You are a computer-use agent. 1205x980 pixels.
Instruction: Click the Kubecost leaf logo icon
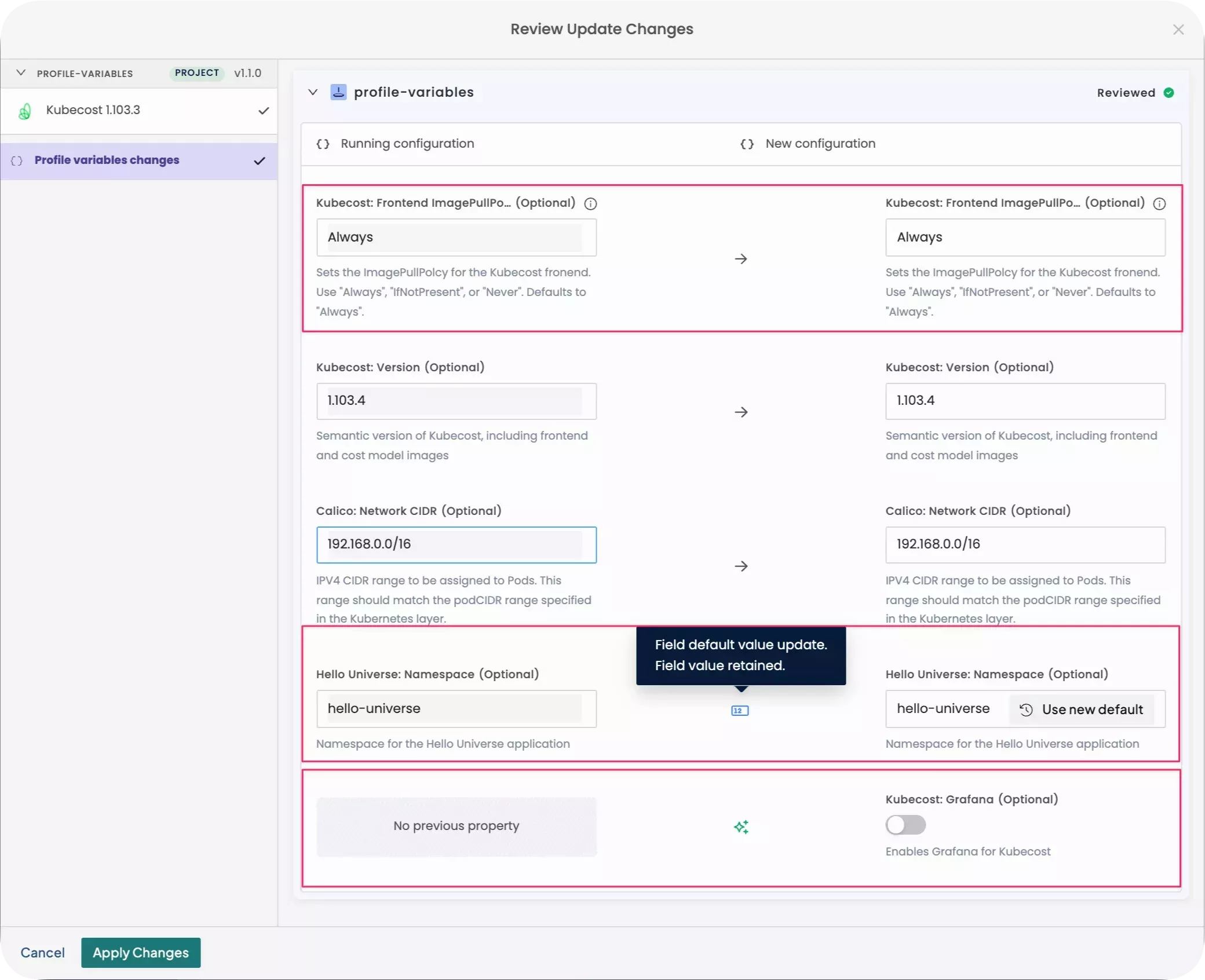click(25, 111)
